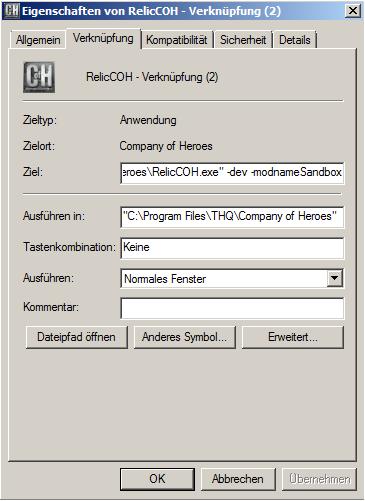Open Erweitert... advanced options
The height and width of the screenshot is (501, 365).
(x=293, y=337)
